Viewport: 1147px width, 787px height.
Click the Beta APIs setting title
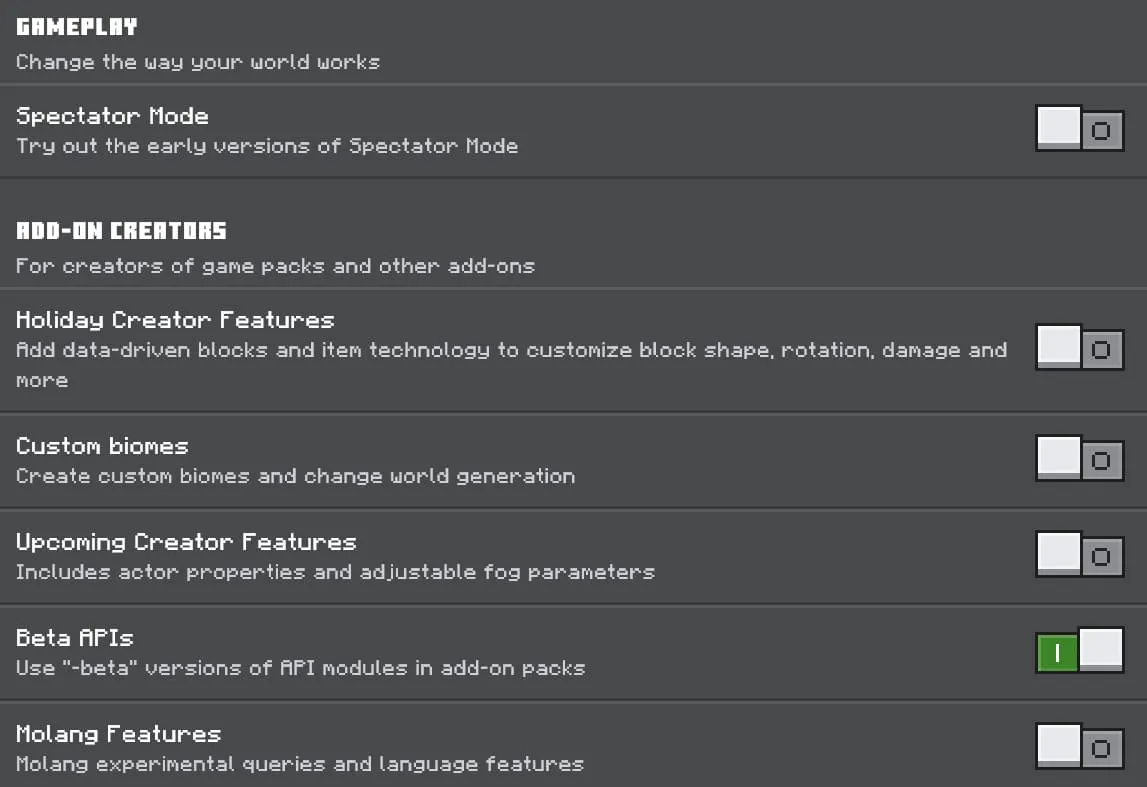coord(75,638)
